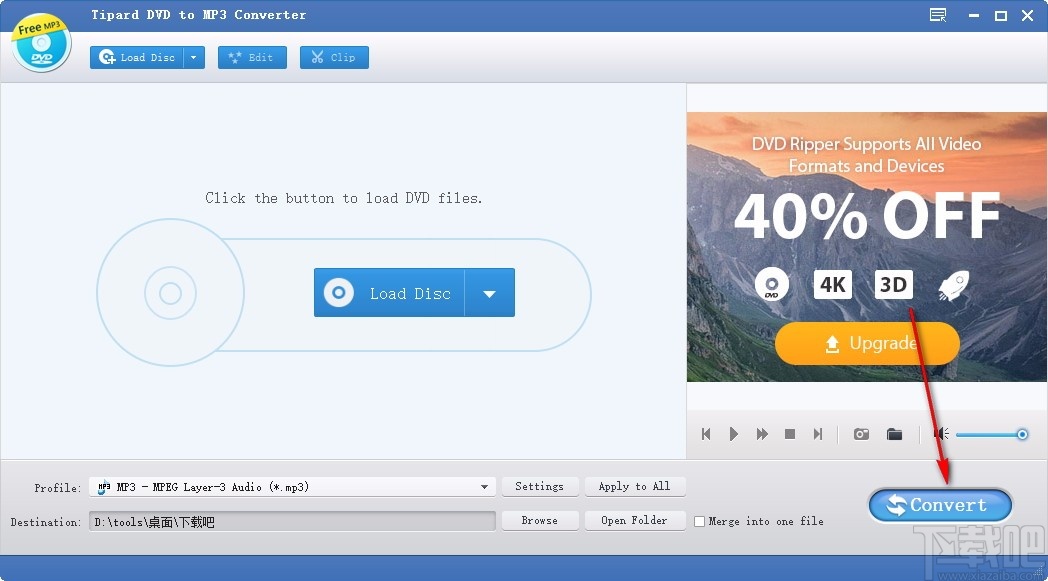Enable Merge into one file

[699, 521]
